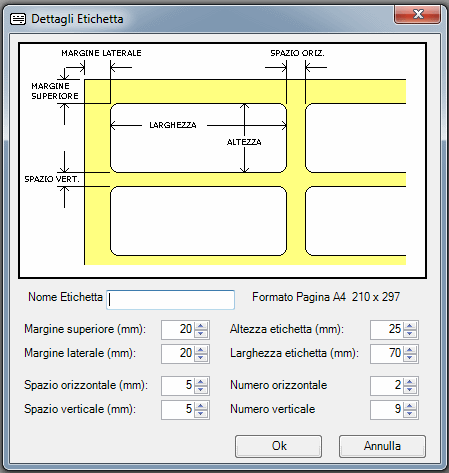
Task: Confirm with the Ok button
Action: 278,446
